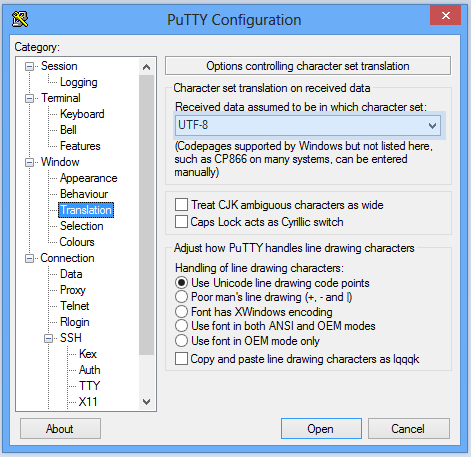This screenshot has height=457, width=471.
Task: Open the Logging category
Action: [x=79, y=82]
